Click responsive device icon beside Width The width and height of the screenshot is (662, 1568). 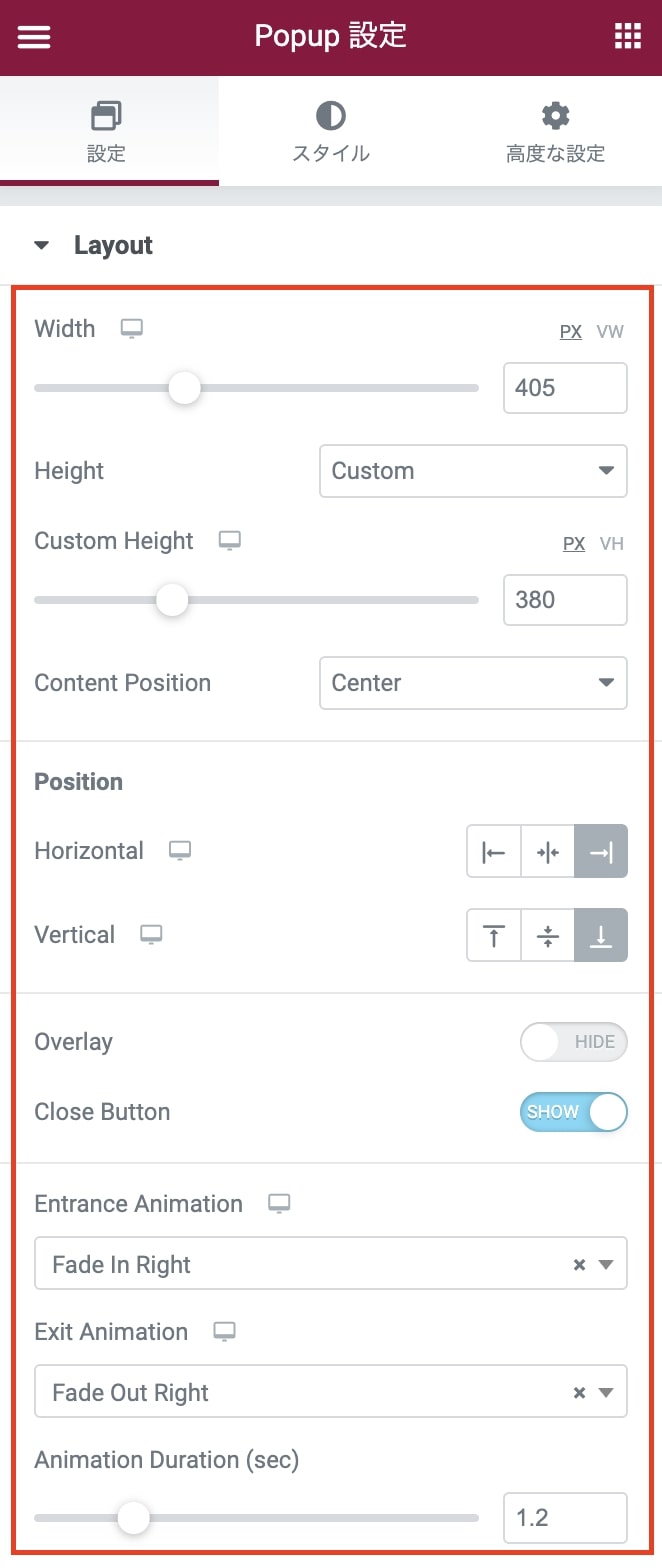pyautogui.click(x=132, y=329)
